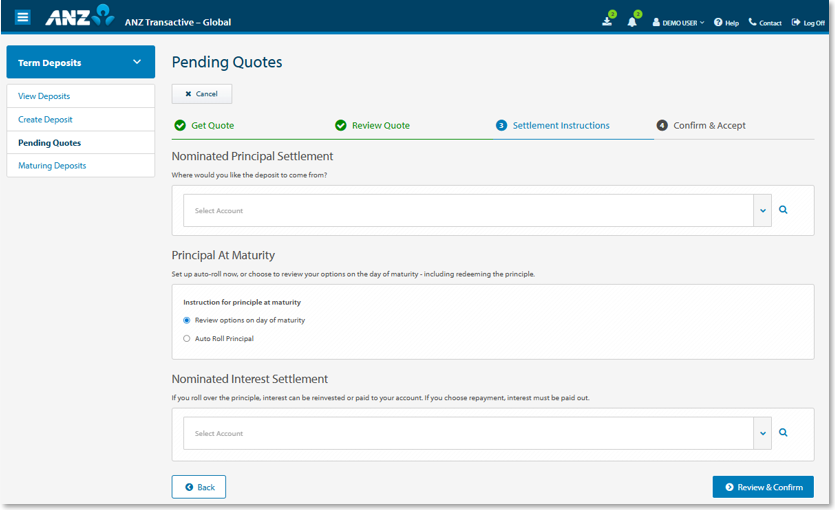Collapse the Term Deposits menu
835x510 pixels.
[x=80, y=62]
